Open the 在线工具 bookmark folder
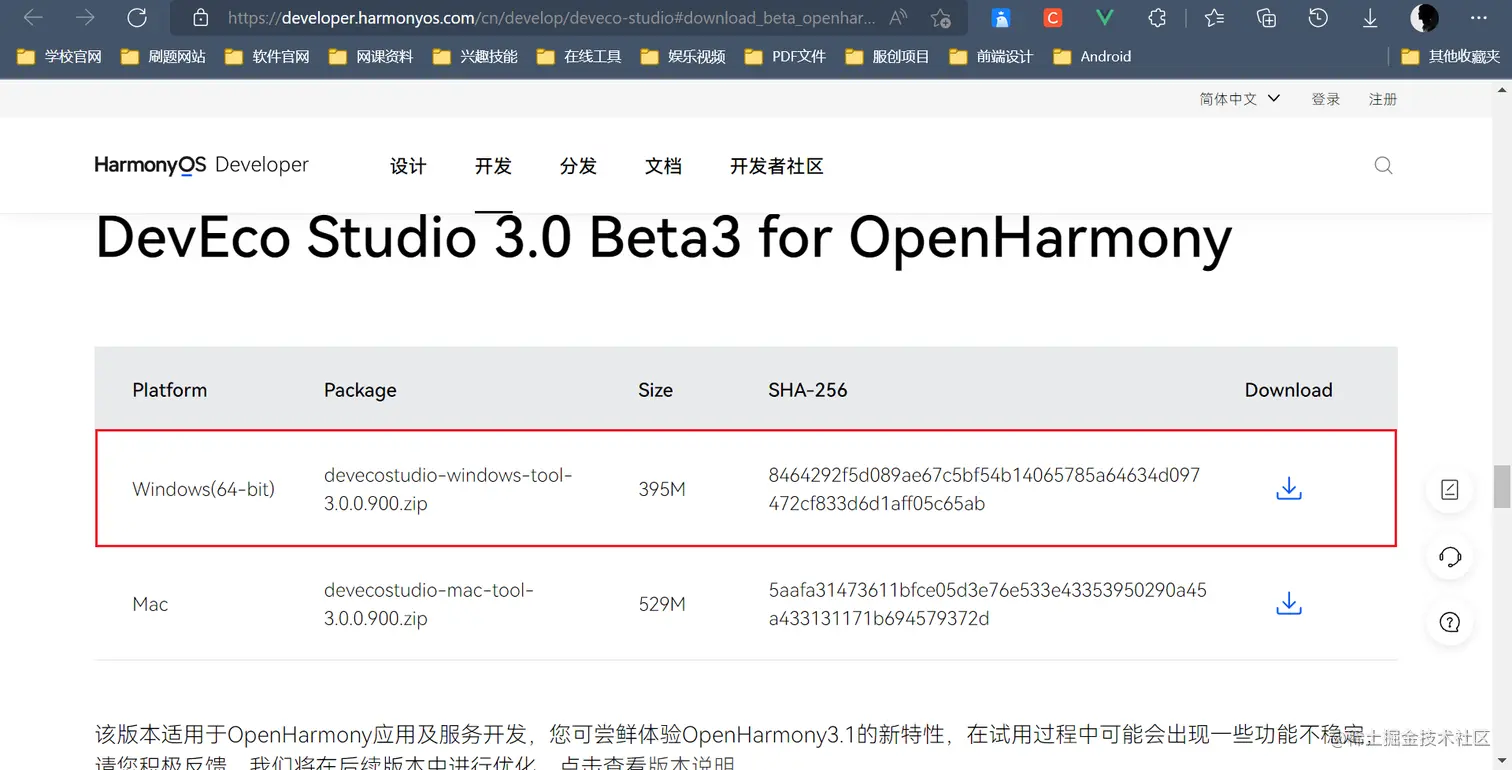Viewport: 1512px width, 770px height. [x=580, y=57]
